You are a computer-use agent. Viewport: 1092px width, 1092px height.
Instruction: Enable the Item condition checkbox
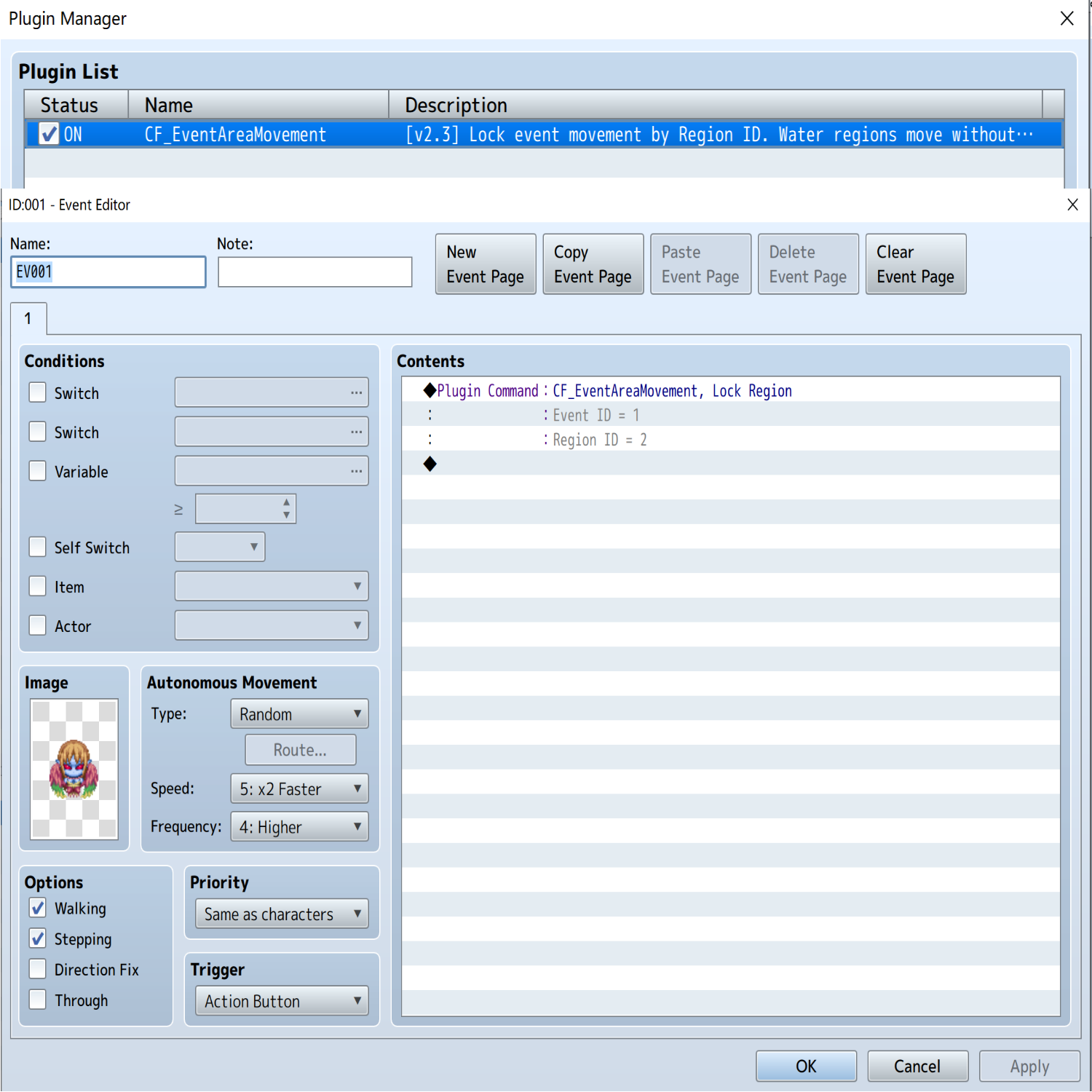38,586
